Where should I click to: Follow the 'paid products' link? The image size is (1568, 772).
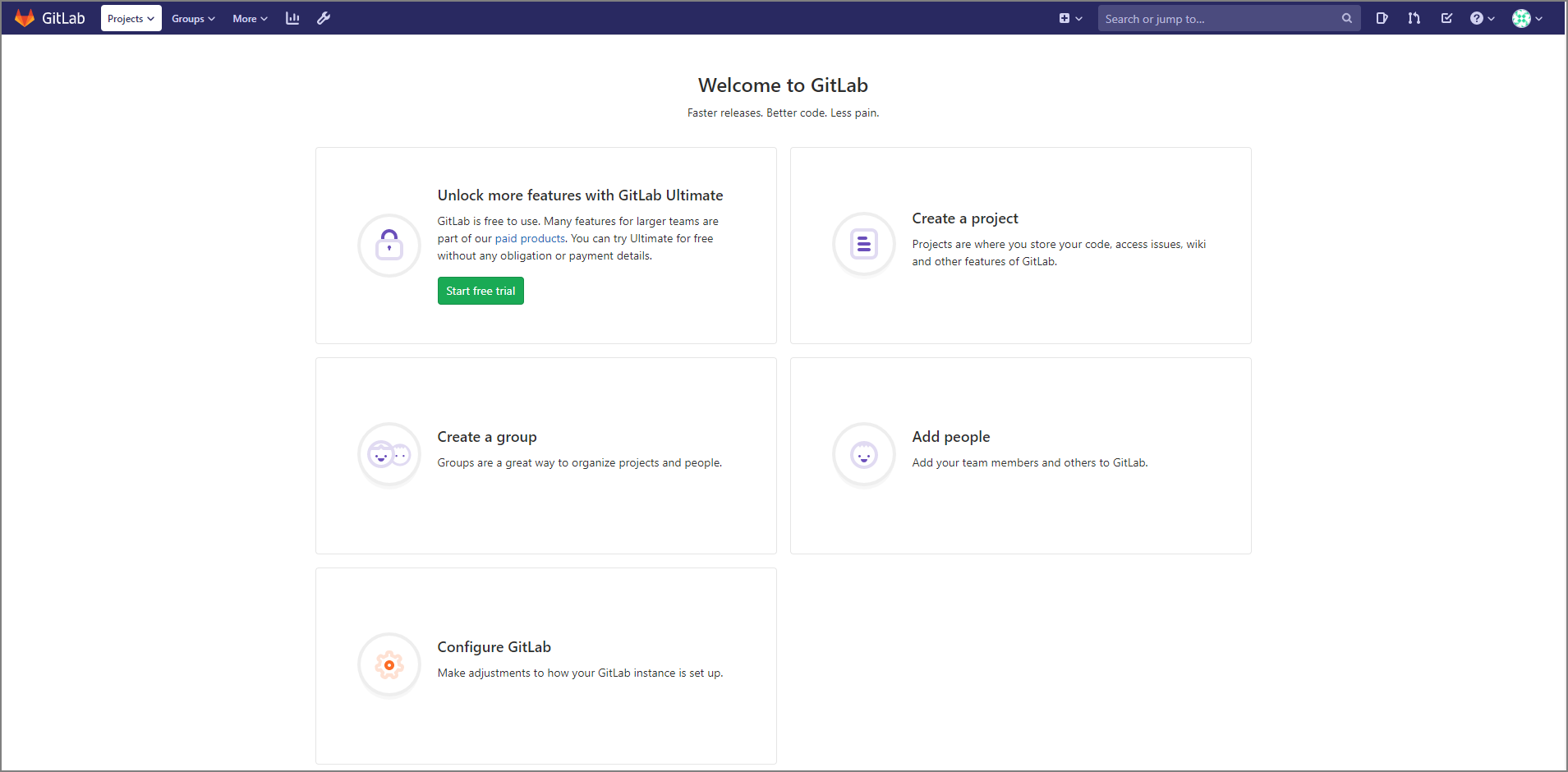coord(530,238)
